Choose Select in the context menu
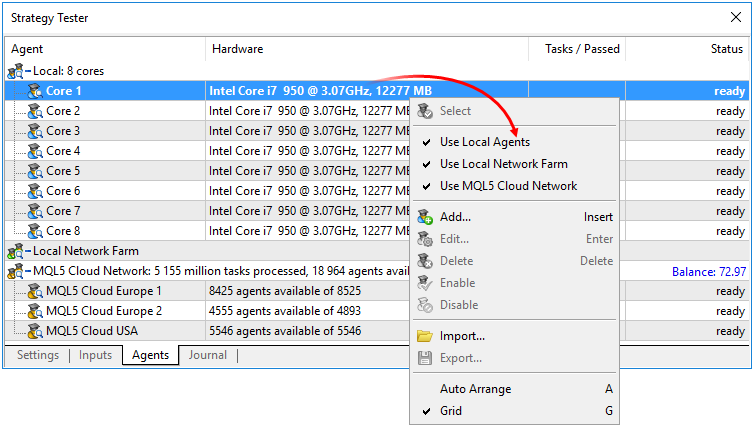 pyautogui.click(x=515, y=111)
